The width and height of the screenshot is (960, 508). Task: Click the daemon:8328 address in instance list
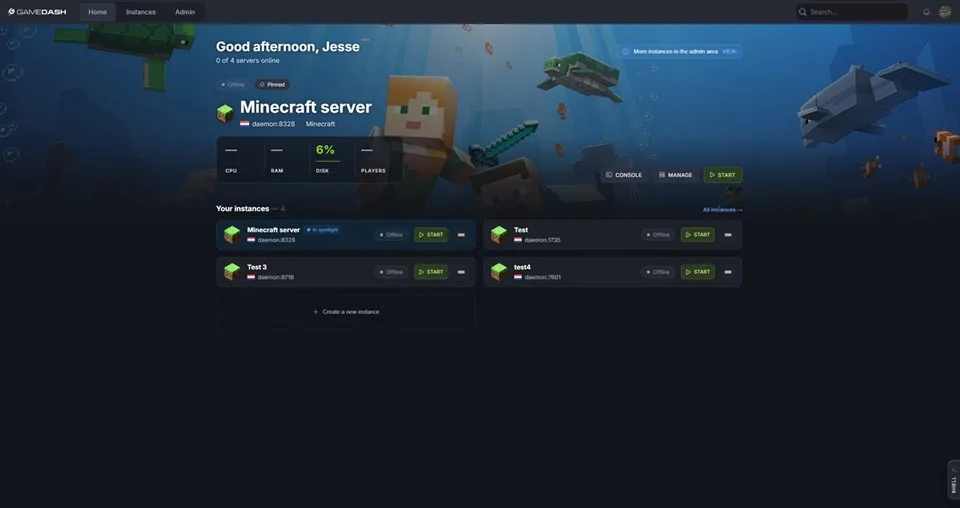pos(276,240)
